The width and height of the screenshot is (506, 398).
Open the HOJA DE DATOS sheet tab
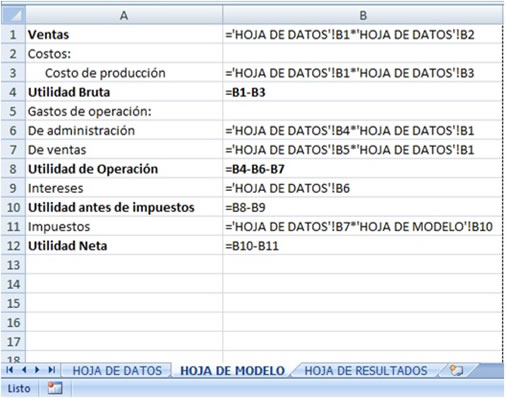pos(117,371)
